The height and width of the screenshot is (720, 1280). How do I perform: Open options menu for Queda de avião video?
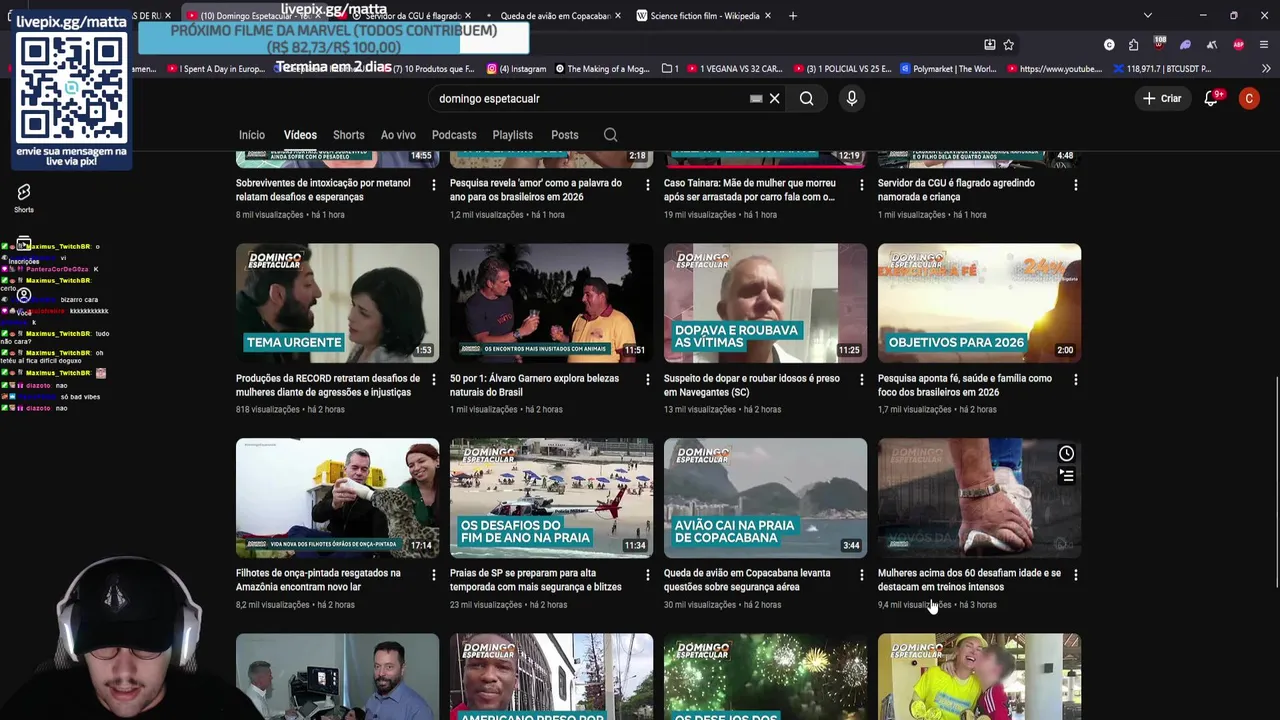coord(861,575)
